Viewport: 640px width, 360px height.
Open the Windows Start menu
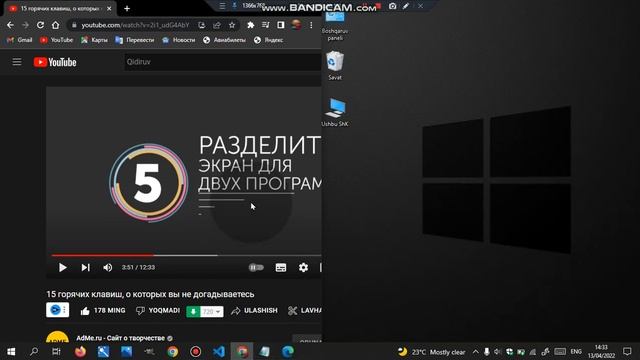(11, 351)
